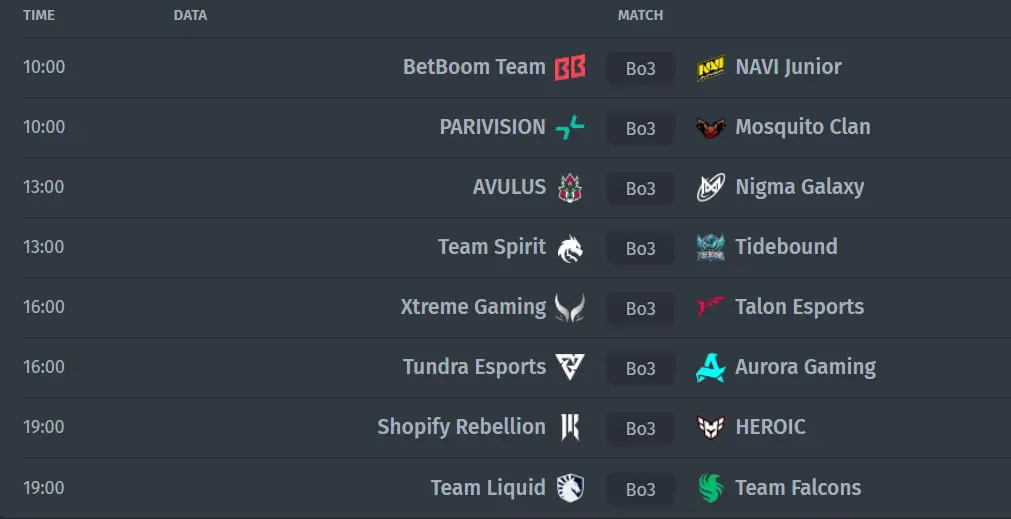Viewport: 1011px width, 519px height.
Task: Click Bo3 badge for BetBoom match
Action: (x=640, y=68)
